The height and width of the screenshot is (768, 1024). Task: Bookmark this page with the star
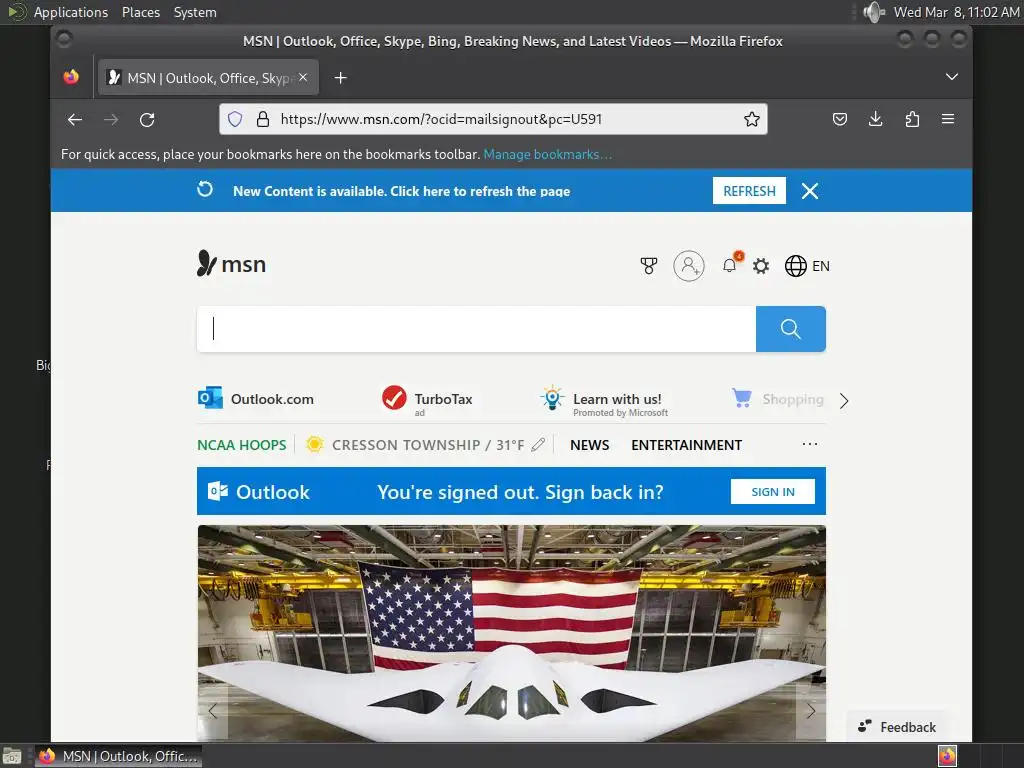(752, 119)
